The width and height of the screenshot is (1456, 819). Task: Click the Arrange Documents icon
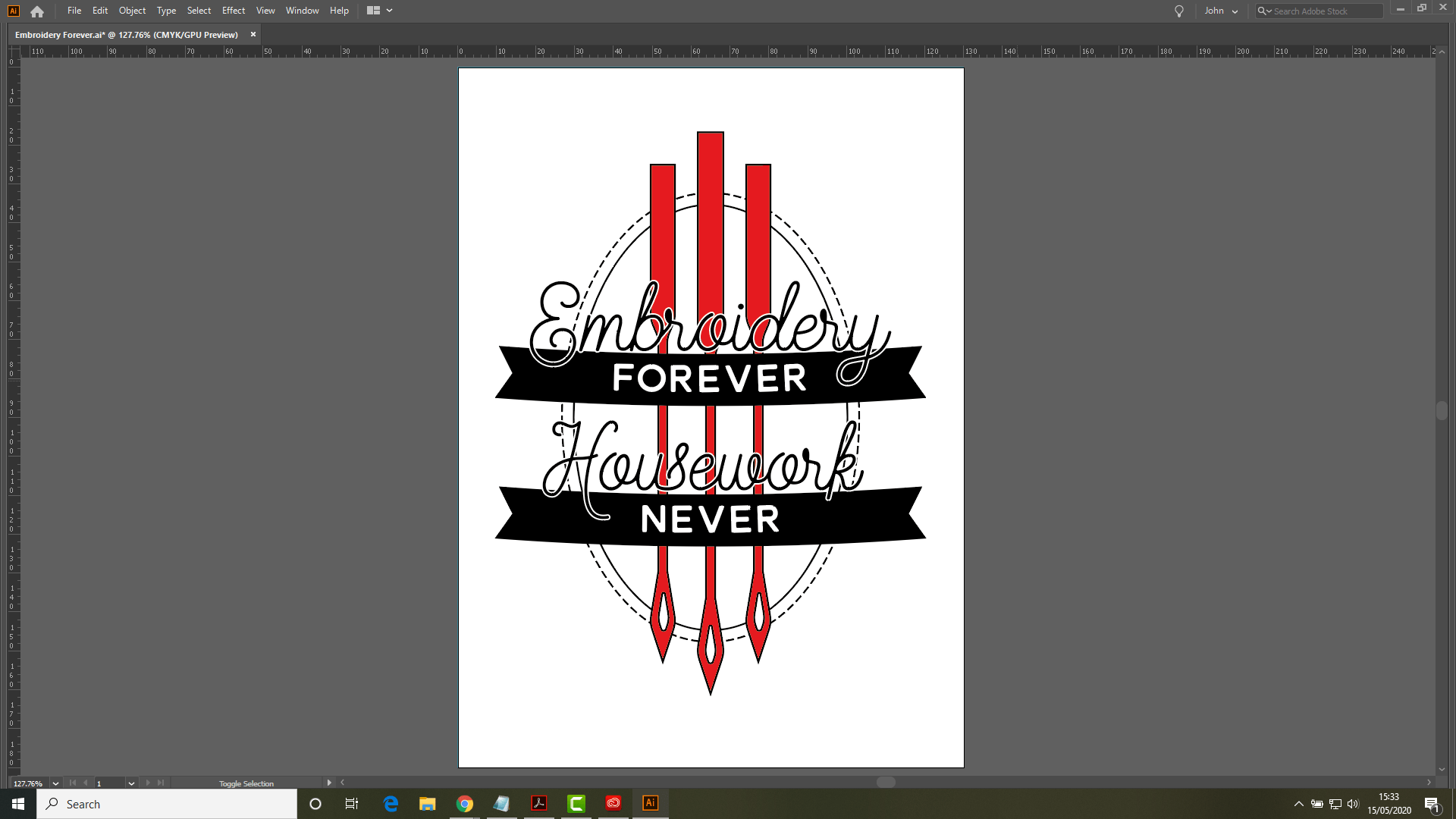click(373, 11)
